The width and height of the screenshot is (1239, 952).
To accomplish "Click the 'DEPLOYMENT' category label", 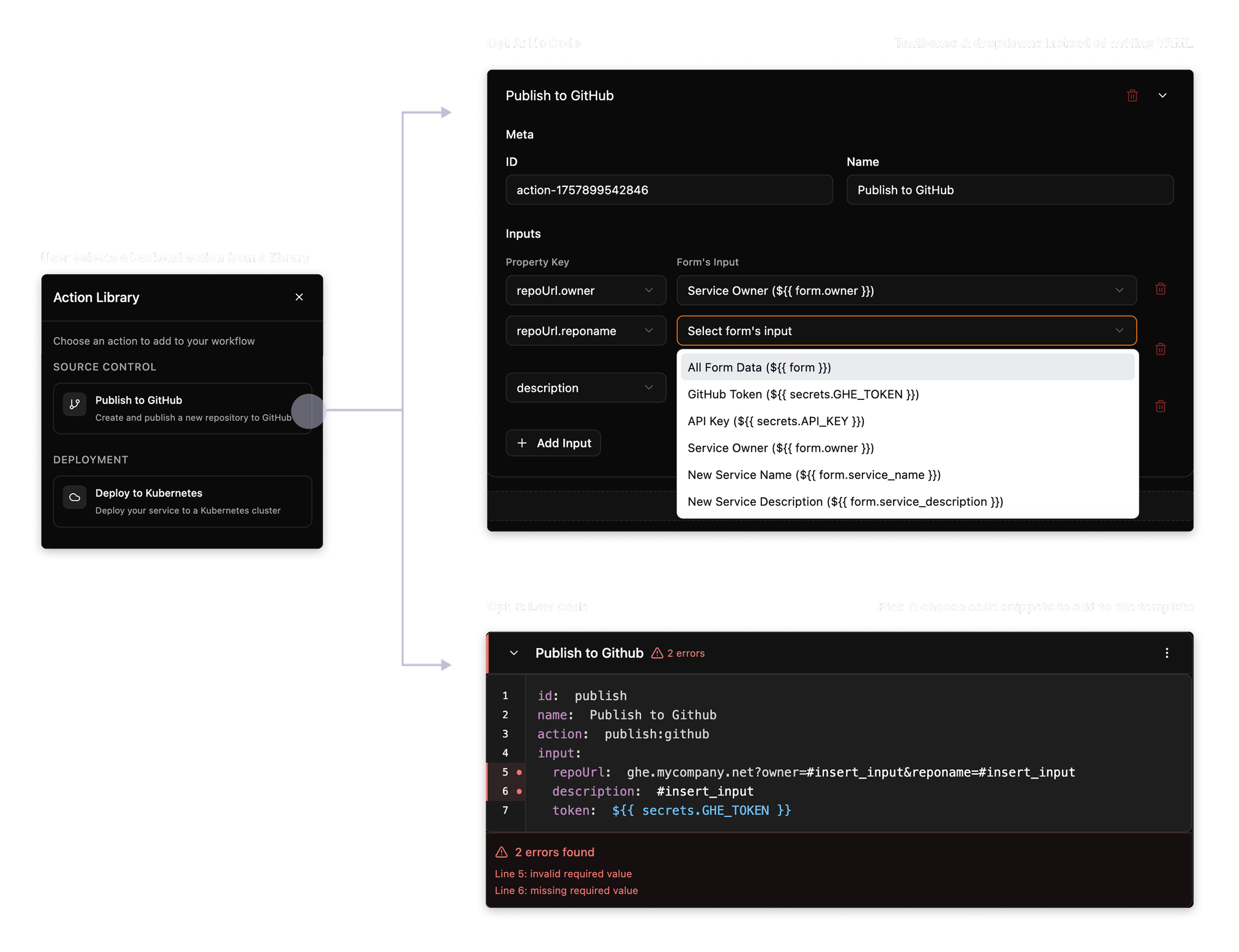I will [91, 459].
